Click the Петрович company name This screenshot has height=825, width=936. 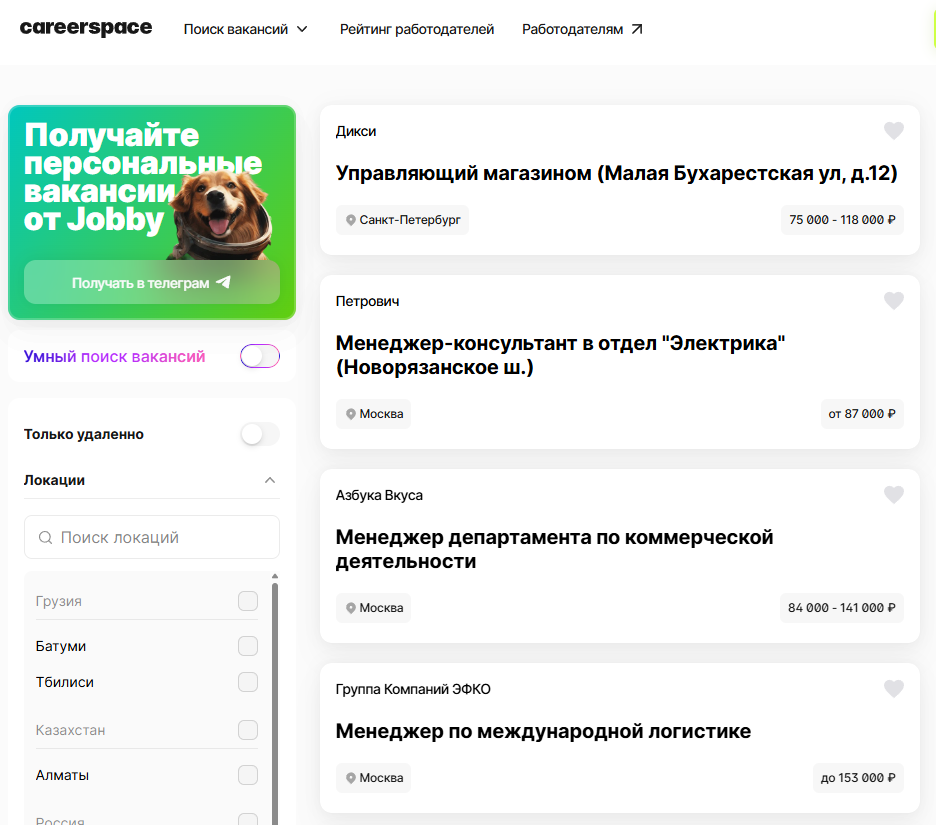pyautogui.click(x=367, y=301)
